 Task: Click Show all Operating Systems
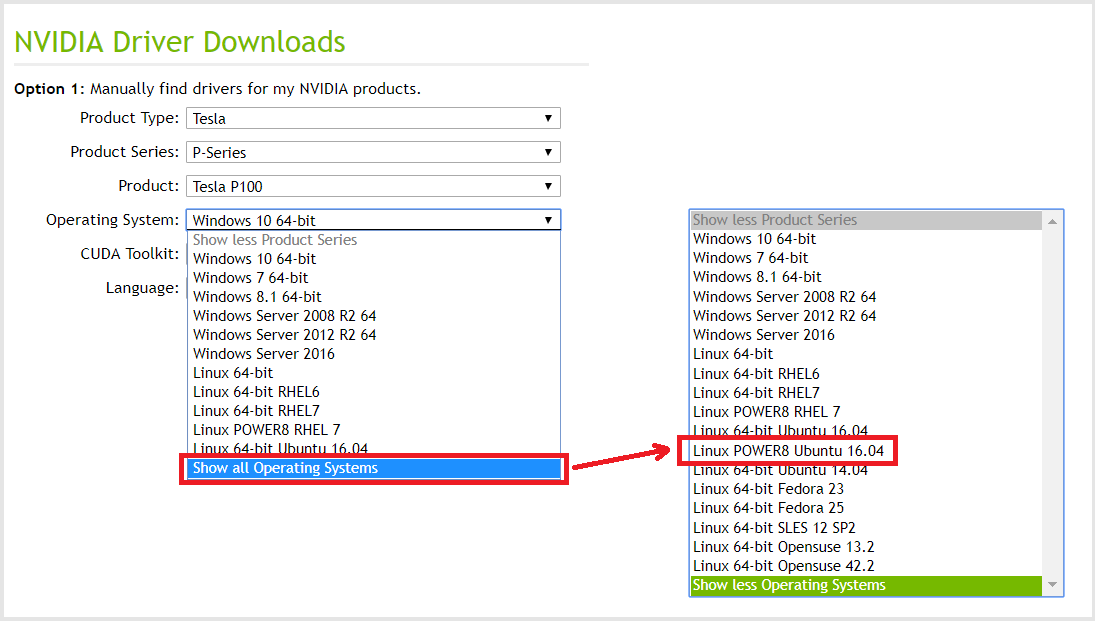coord(374,468)
